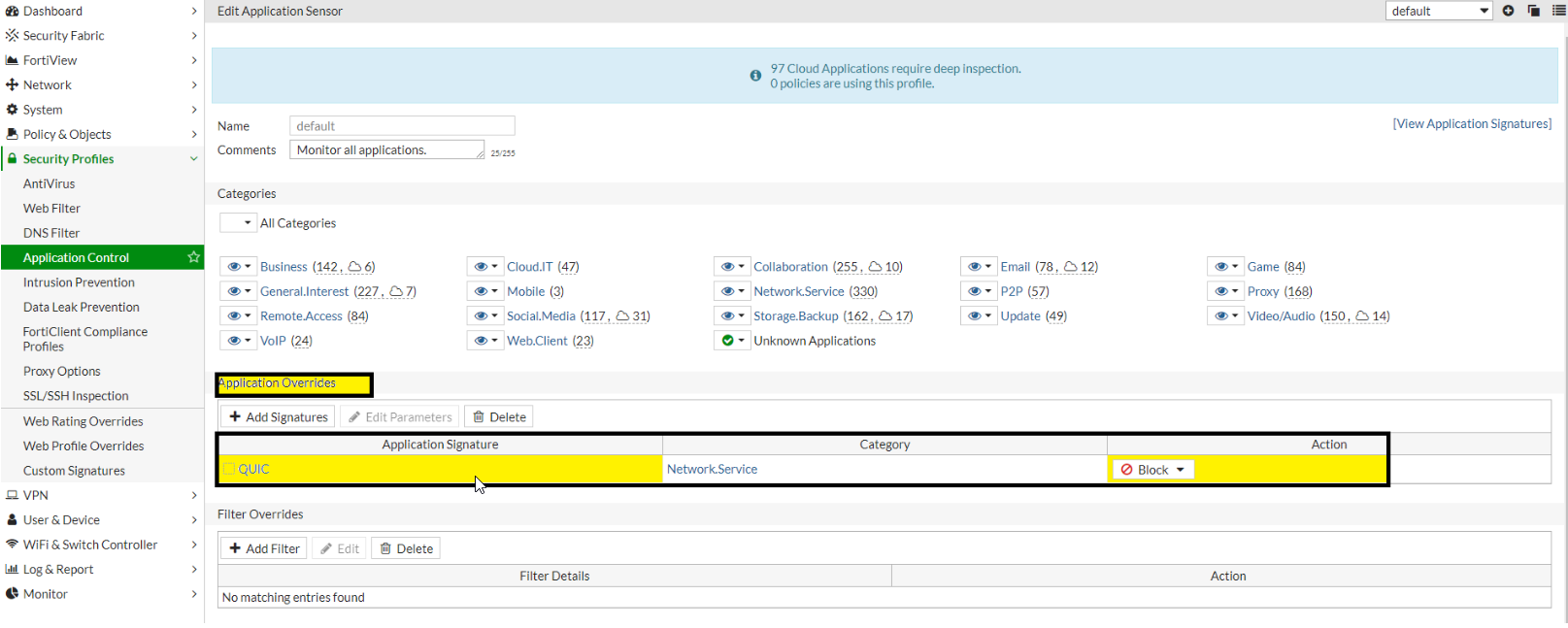Screen dimensions: 1568x628
Task: Click the Add Filter button
Action: click(264, 548)
